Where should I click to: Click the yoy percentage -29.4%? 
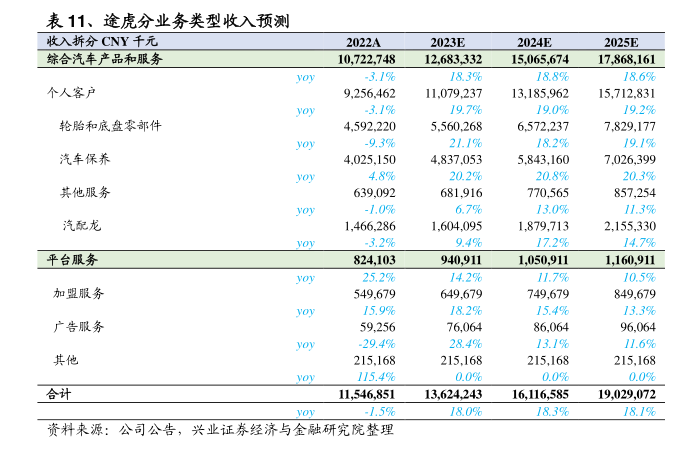click(x=376, y=344)
